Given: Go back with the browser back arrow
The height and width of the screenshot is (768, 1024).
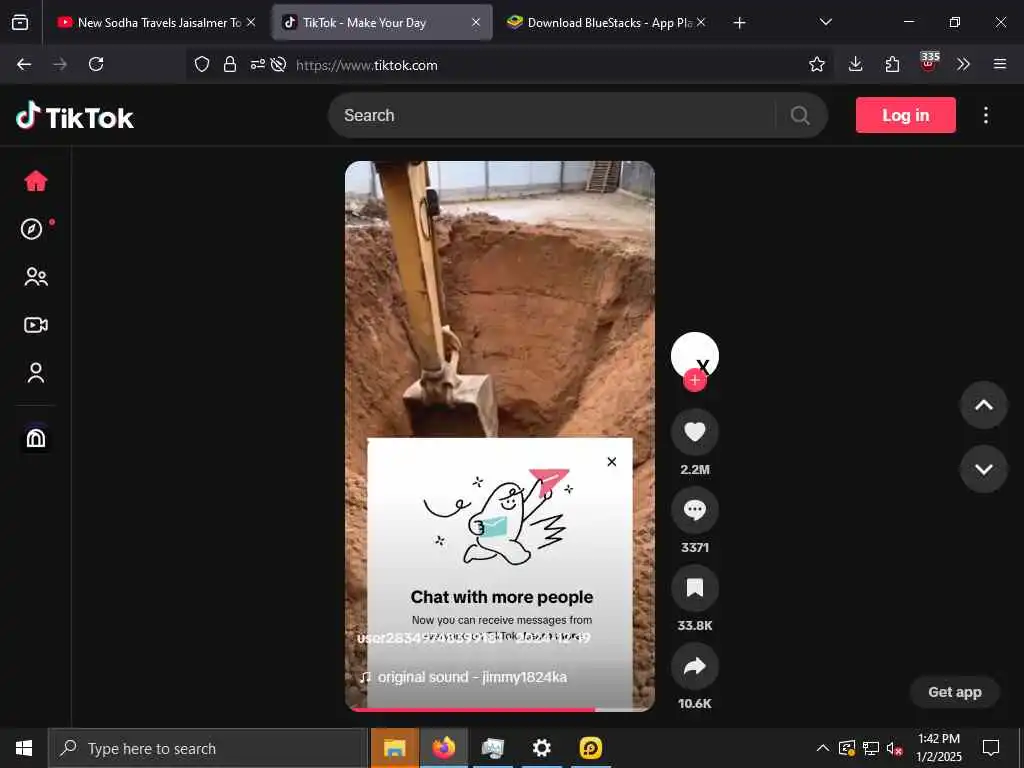Looking at the screenshot, I should (x=24, y=64).
